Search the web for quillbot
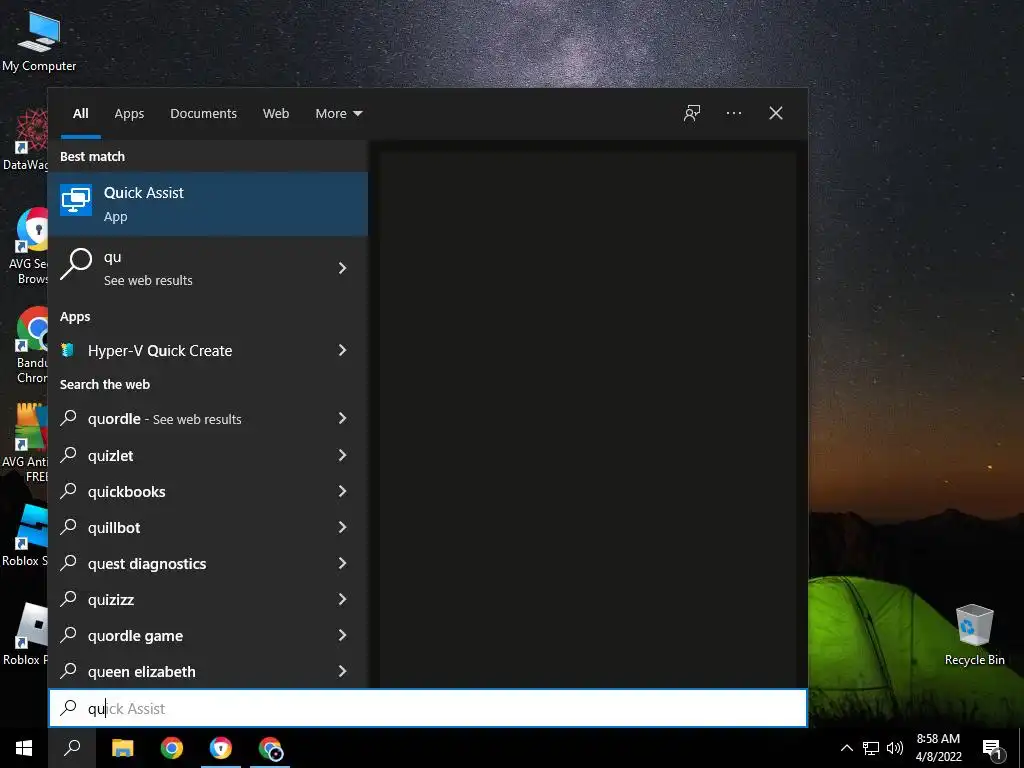Screen dimensions: 1024x768 (x=208, y=527)
